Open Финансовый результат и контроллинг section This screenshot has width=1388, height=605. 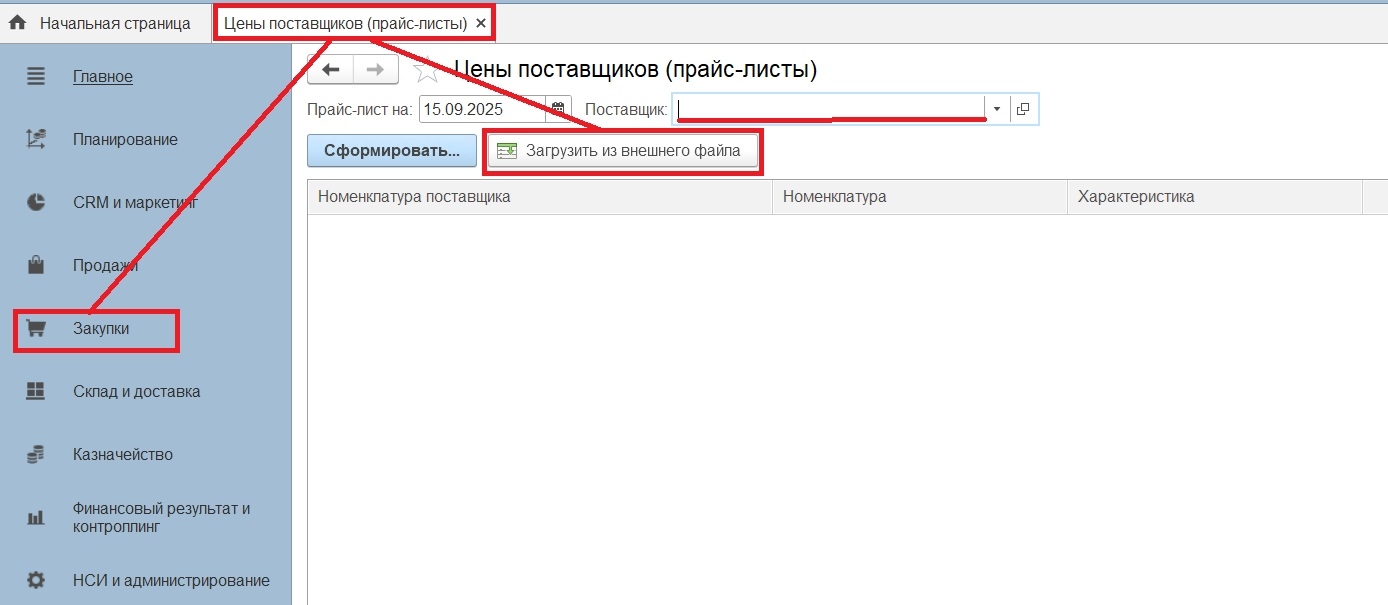(x=161, y=517)
